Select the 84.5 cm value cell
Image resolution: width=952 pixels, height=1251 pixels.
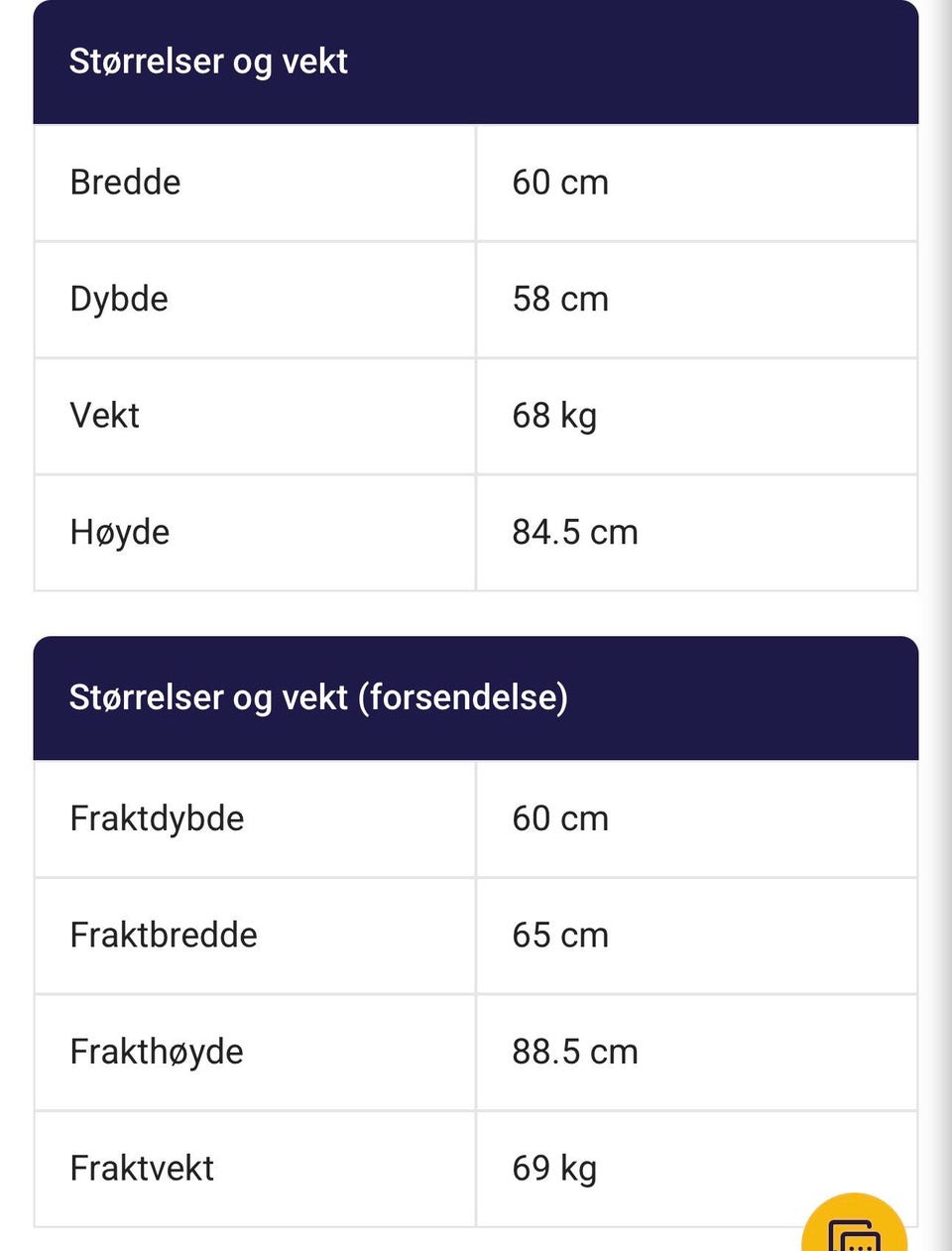[x=697, y=533]
